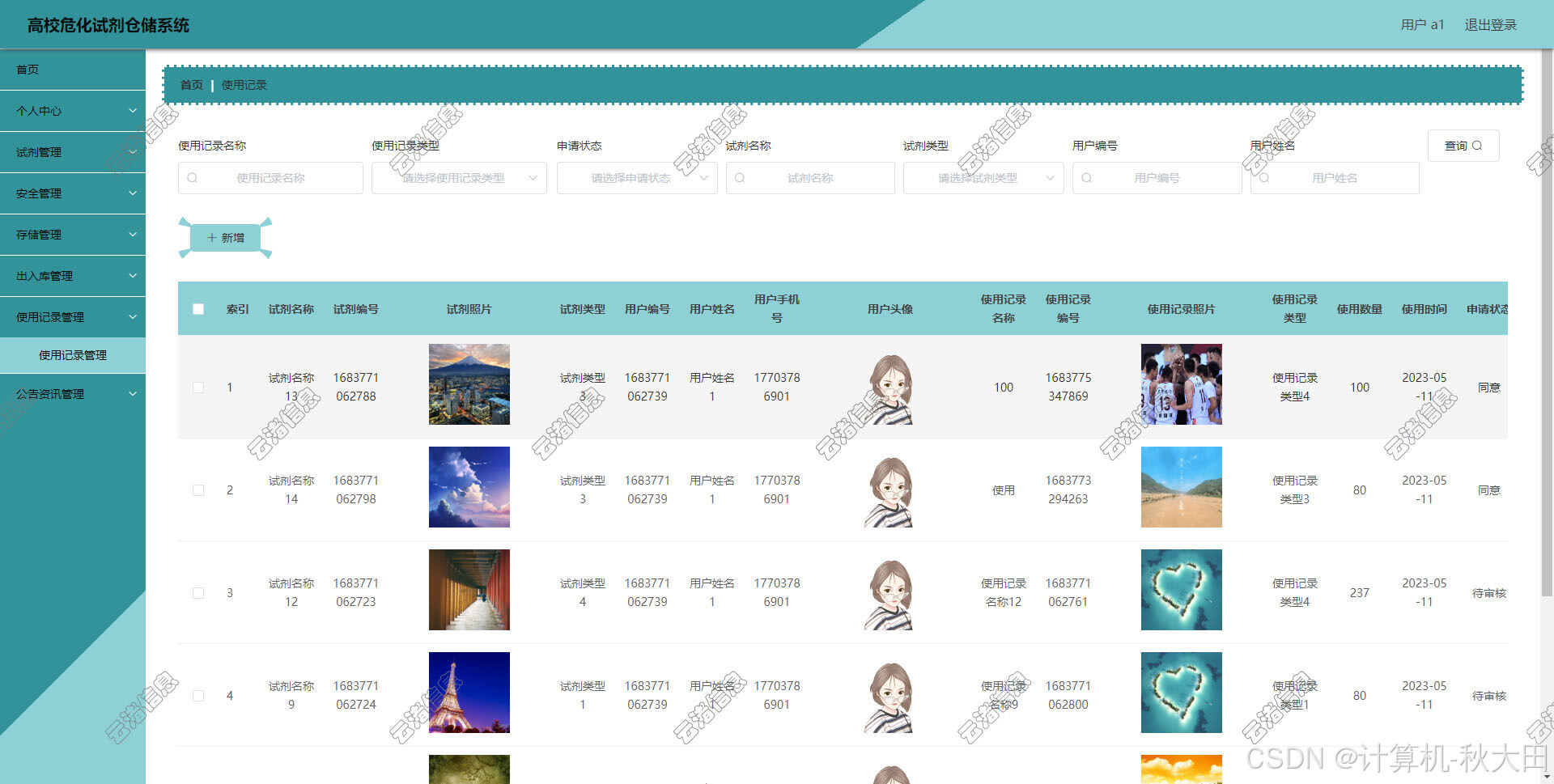Collapse 使用记录管理 parent sidebar menu
Image resolution: width=1554 pixels, height=784 pixels.
point(73,317)
